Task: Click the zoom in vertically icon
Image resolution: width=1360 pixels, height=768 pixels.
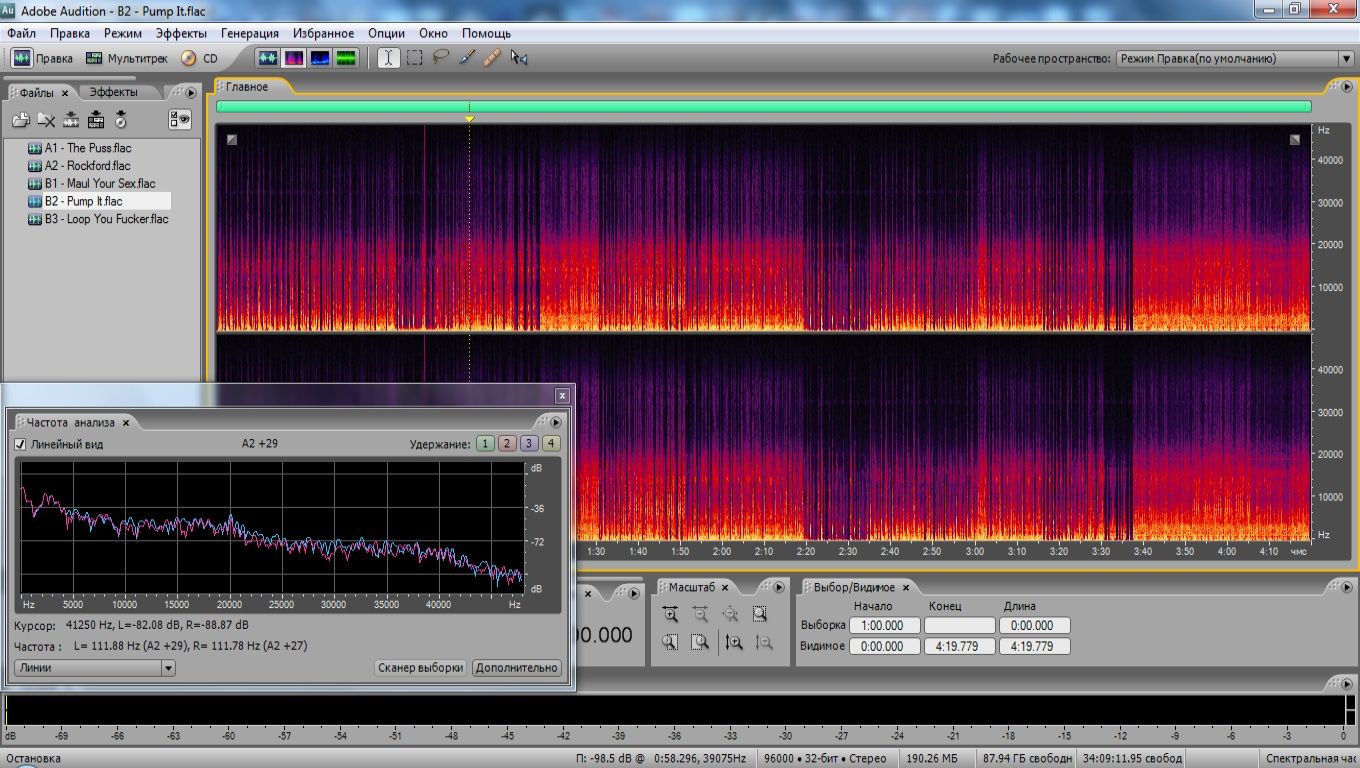Action: [733, 643]
